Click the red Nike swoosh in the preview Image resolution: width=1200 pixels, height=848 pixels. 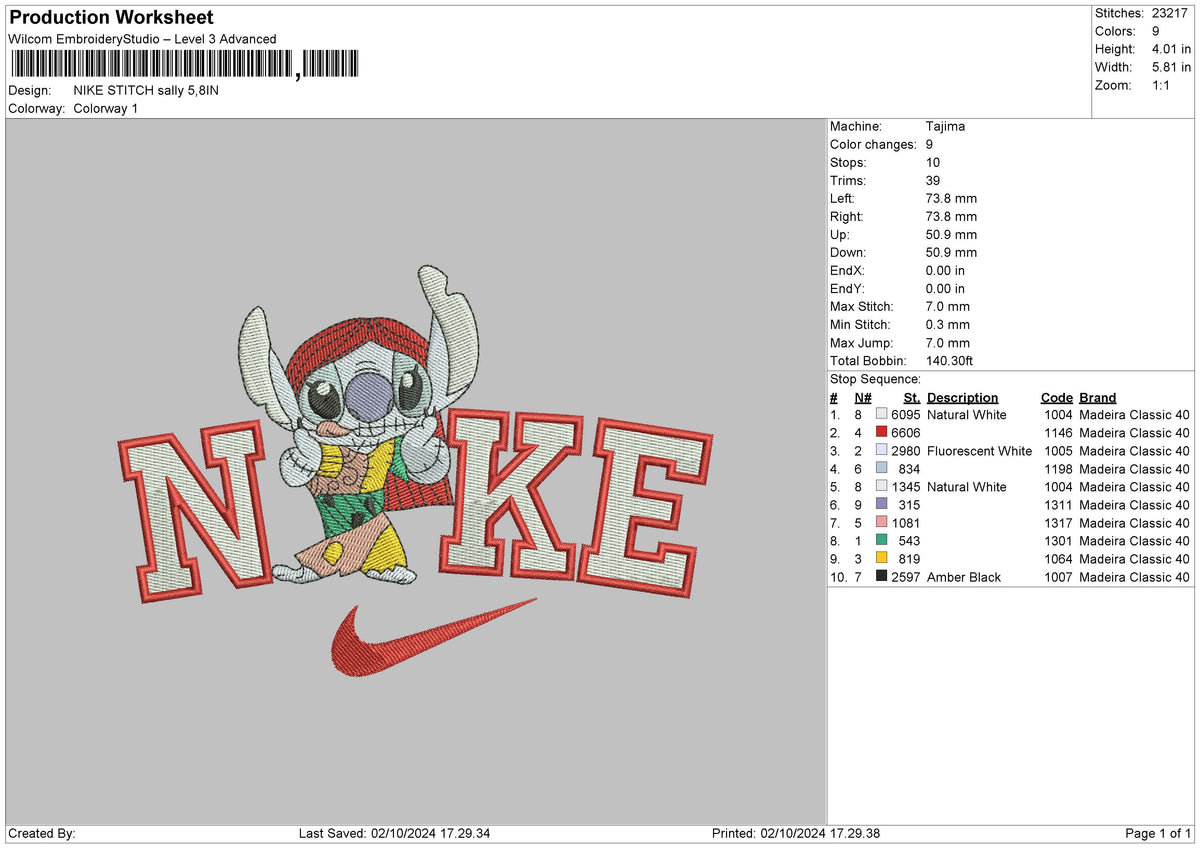[x=433, y=637]
